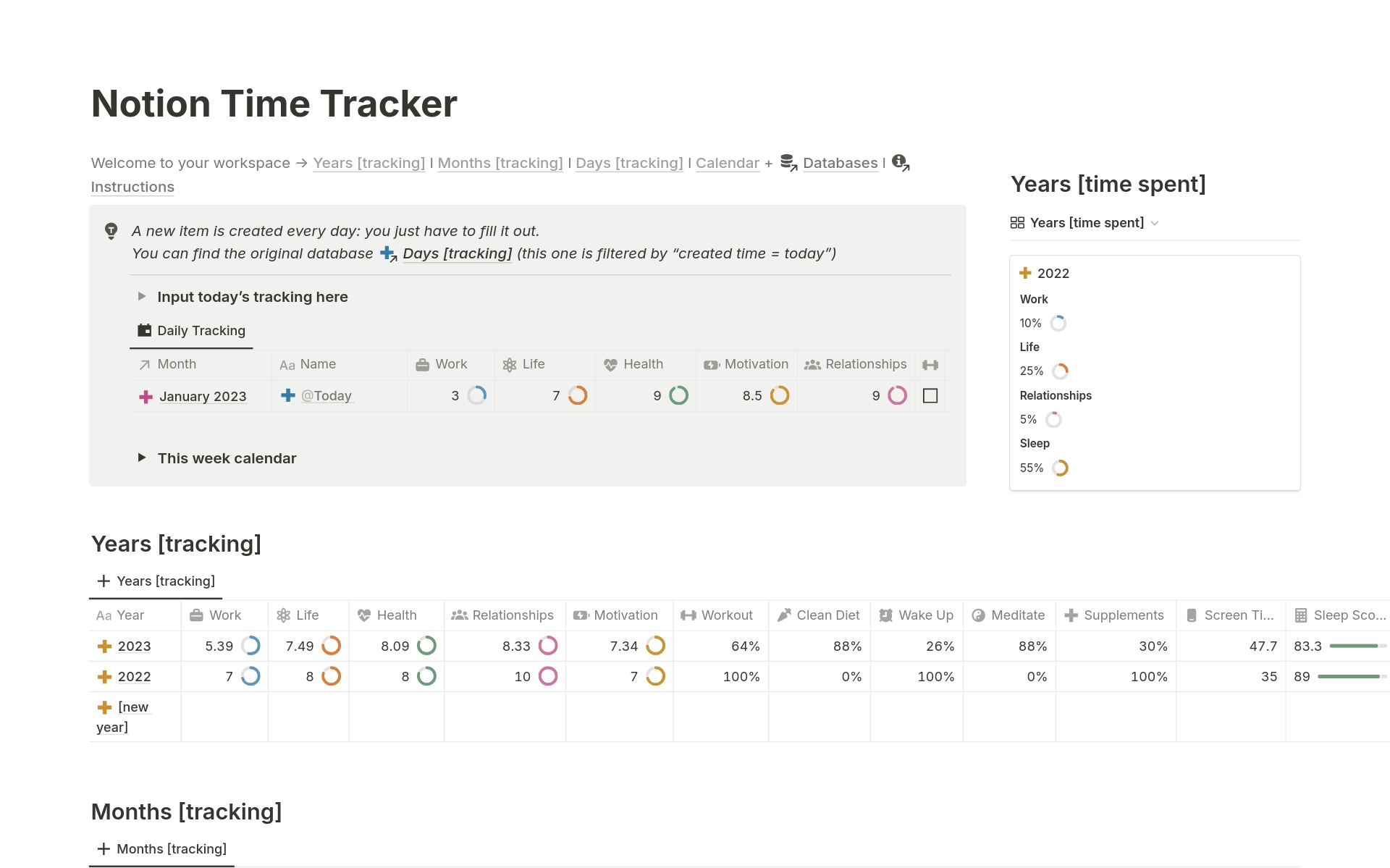Tick the workout checkbox in @Today row
The height and width of the screenshot is (868, 1390).
[x=930, y=396]
